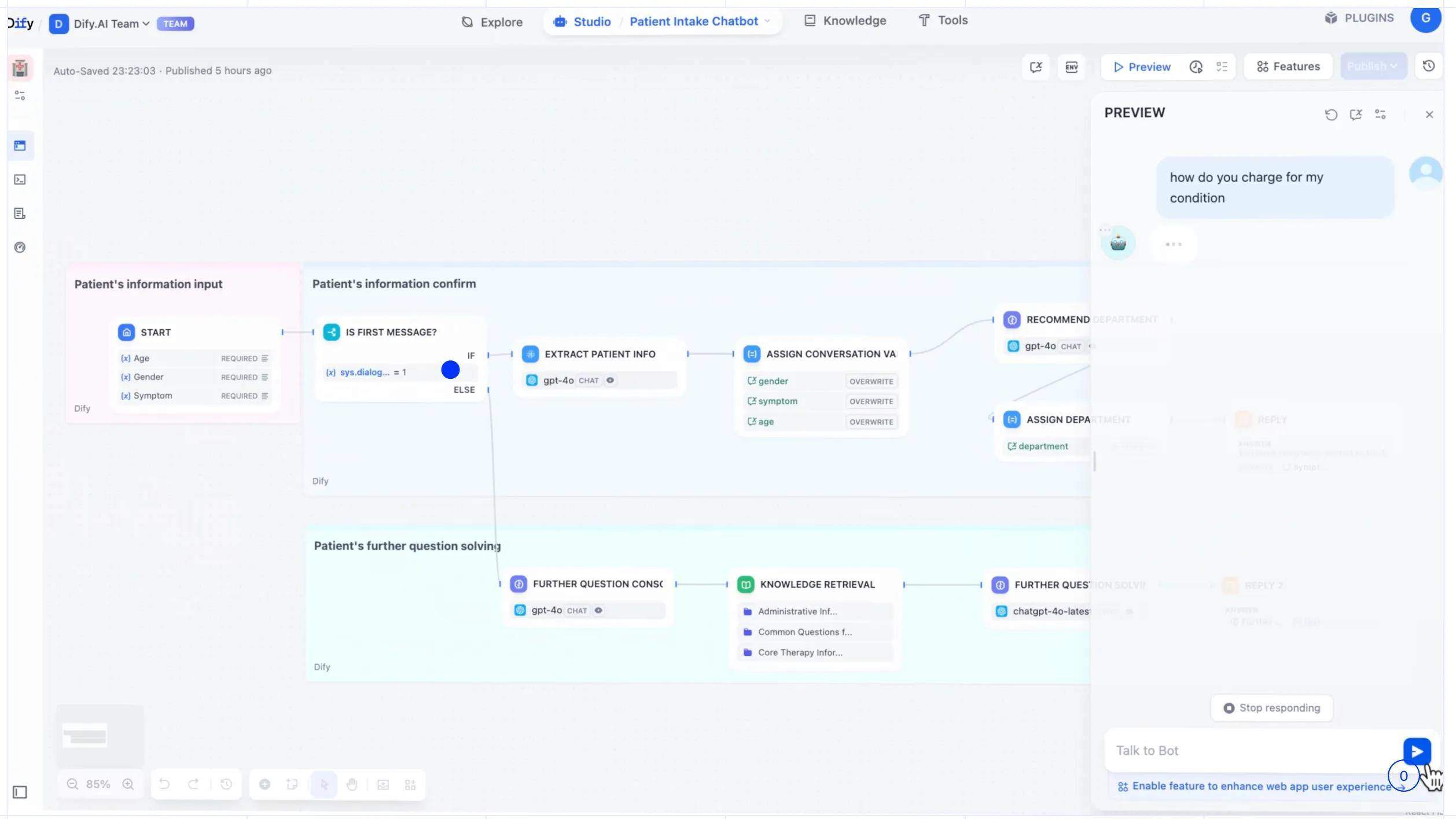Undo the last canvas change

point(164,784)
